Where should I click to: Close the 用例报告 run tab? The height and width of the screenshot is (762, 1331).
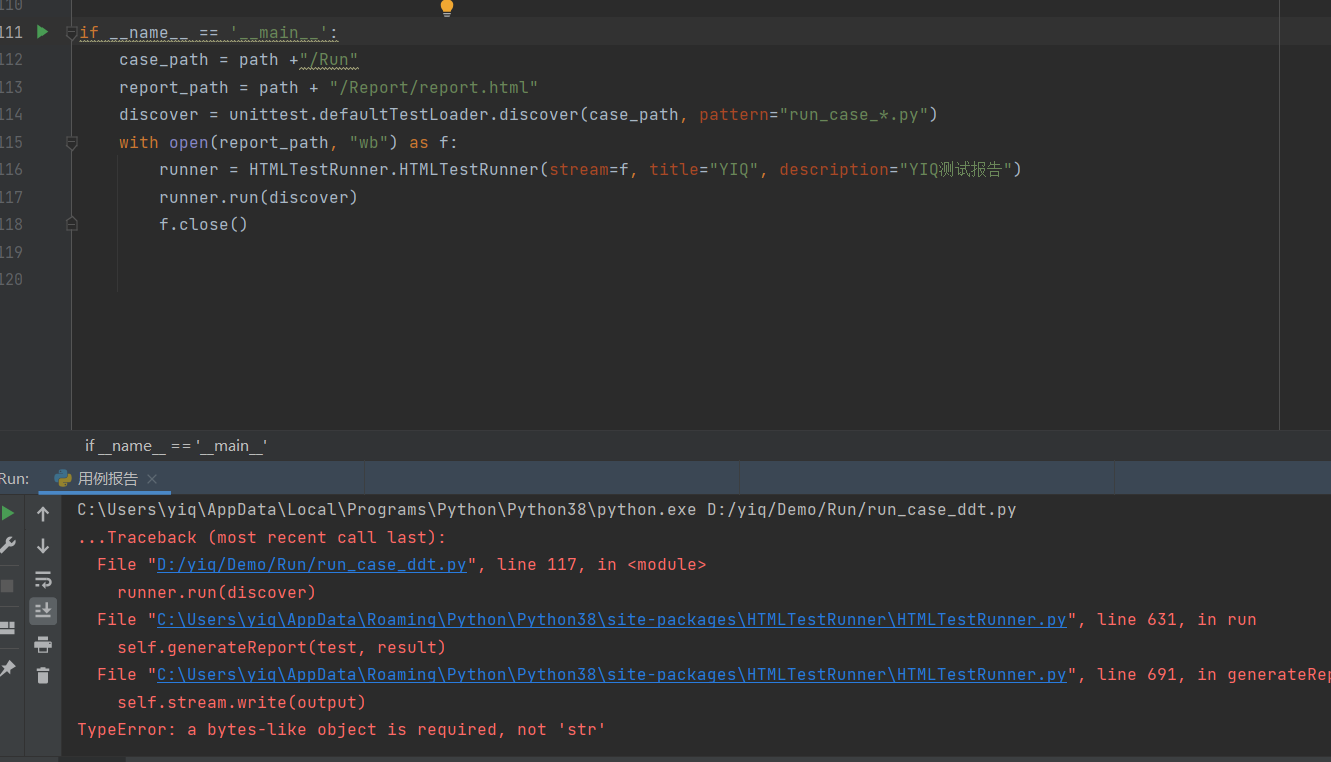[152, 479]
